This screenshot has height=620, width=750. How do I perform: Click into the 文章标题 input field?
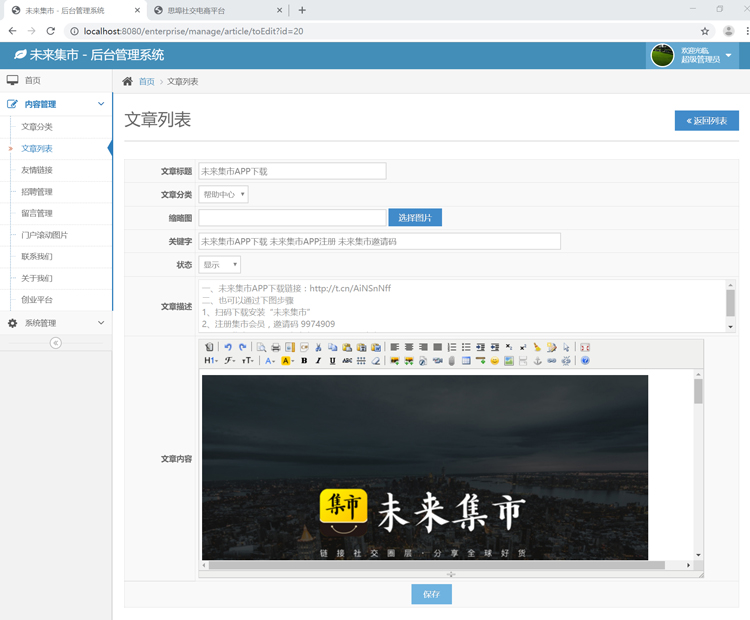click(x=292, y=171)
